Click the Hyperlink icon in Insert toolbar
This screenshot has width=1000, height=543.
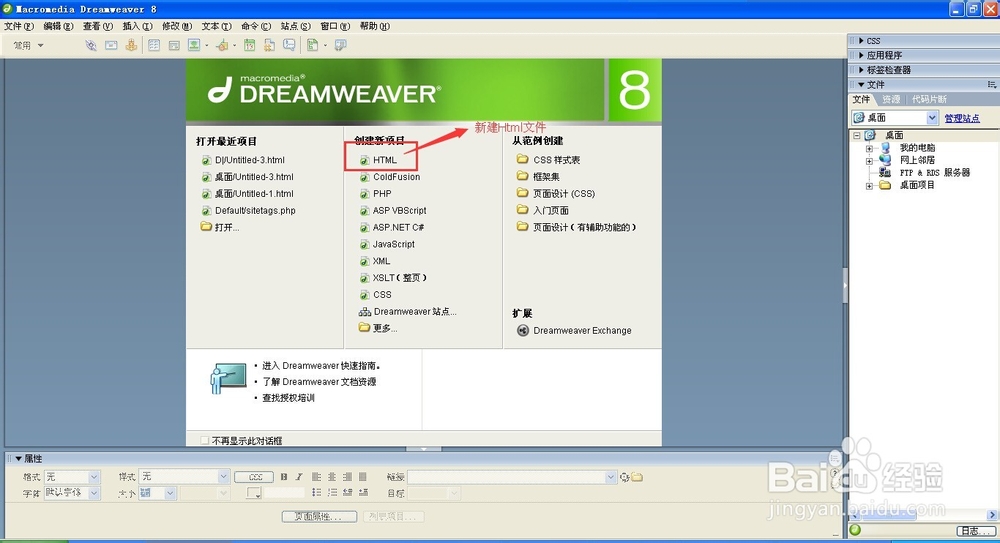[91, 45]
